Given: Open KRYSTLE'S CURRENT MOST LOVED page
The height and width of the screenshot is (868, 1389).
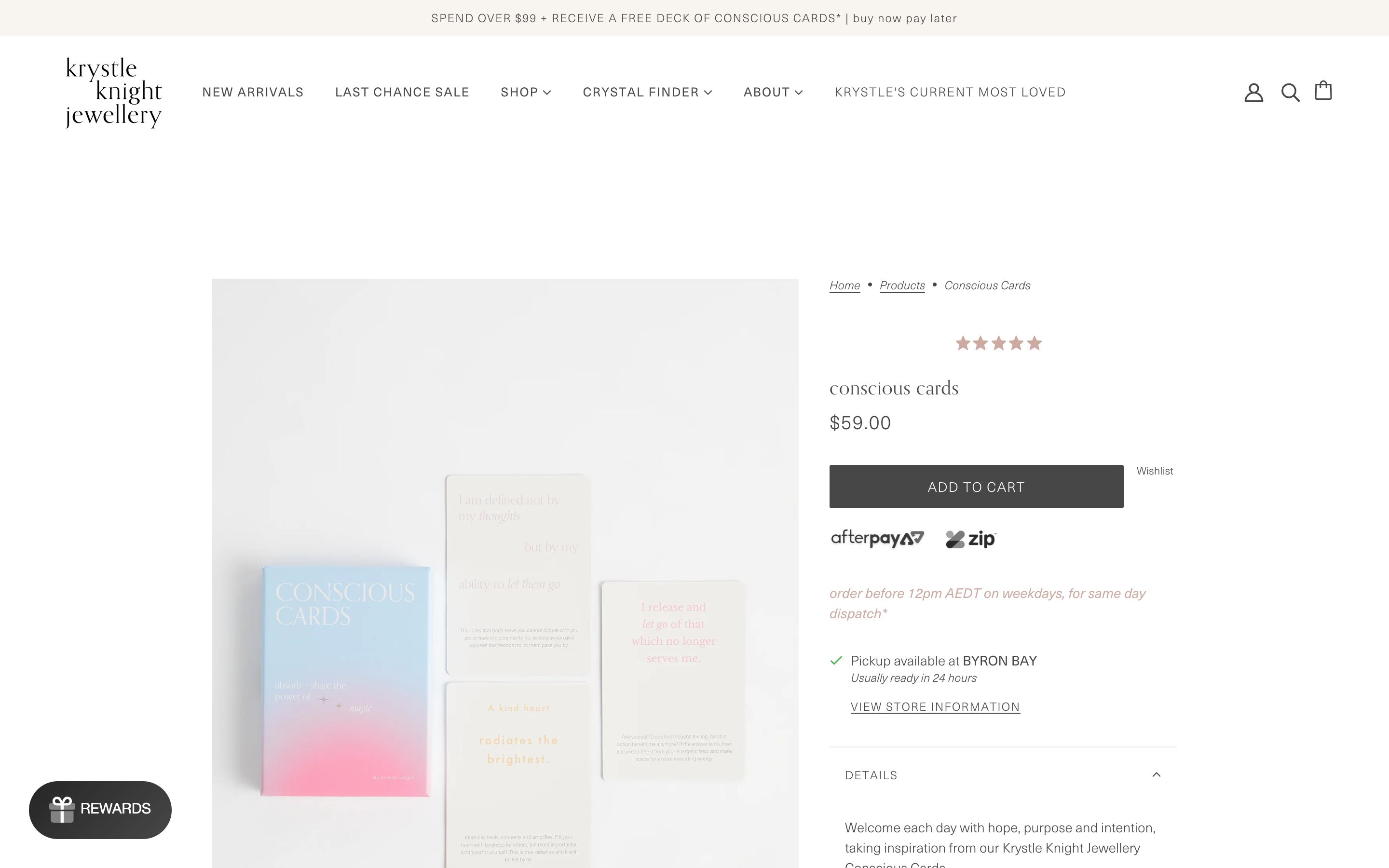Looking at the screenshot, I should point(949,92).
